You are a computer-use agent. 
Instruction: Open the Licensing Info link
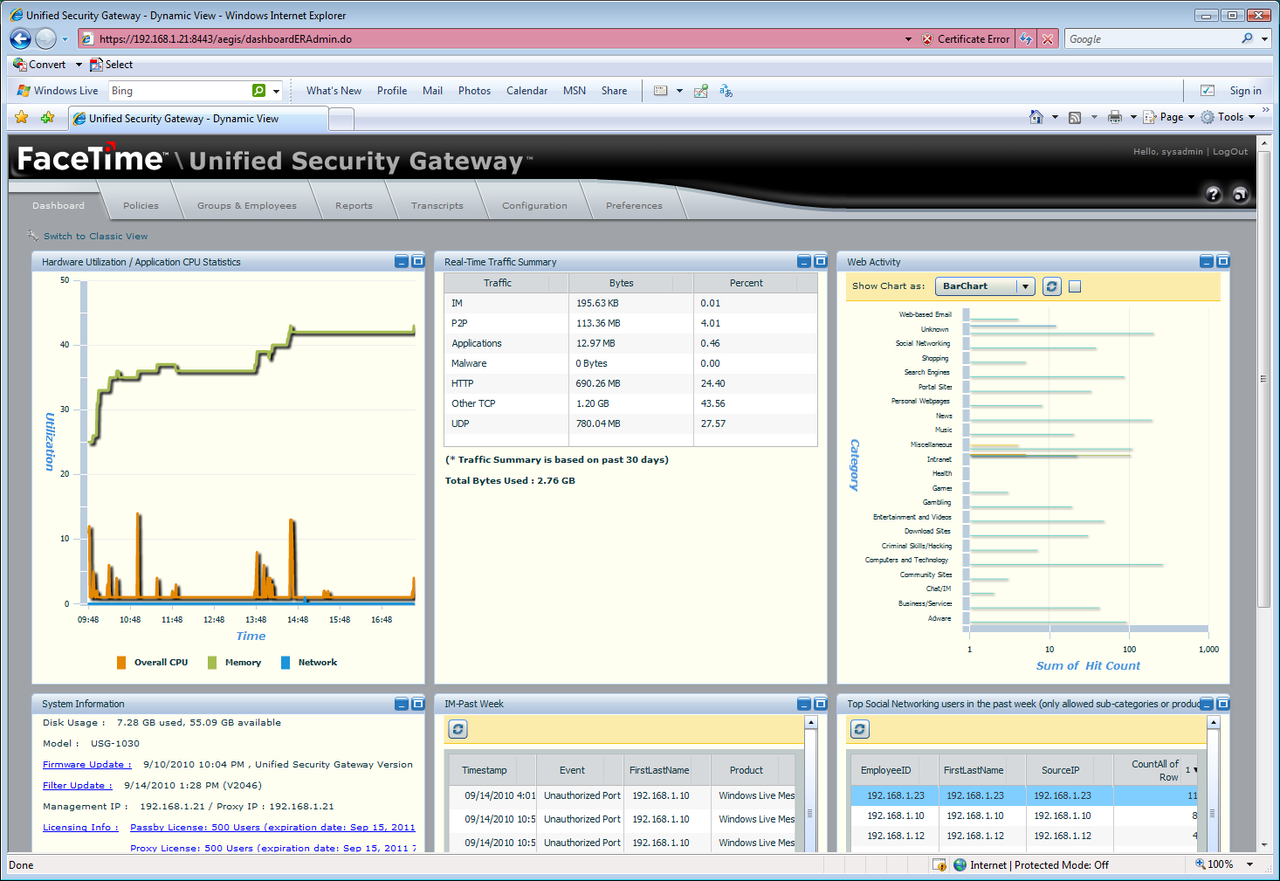80,827
